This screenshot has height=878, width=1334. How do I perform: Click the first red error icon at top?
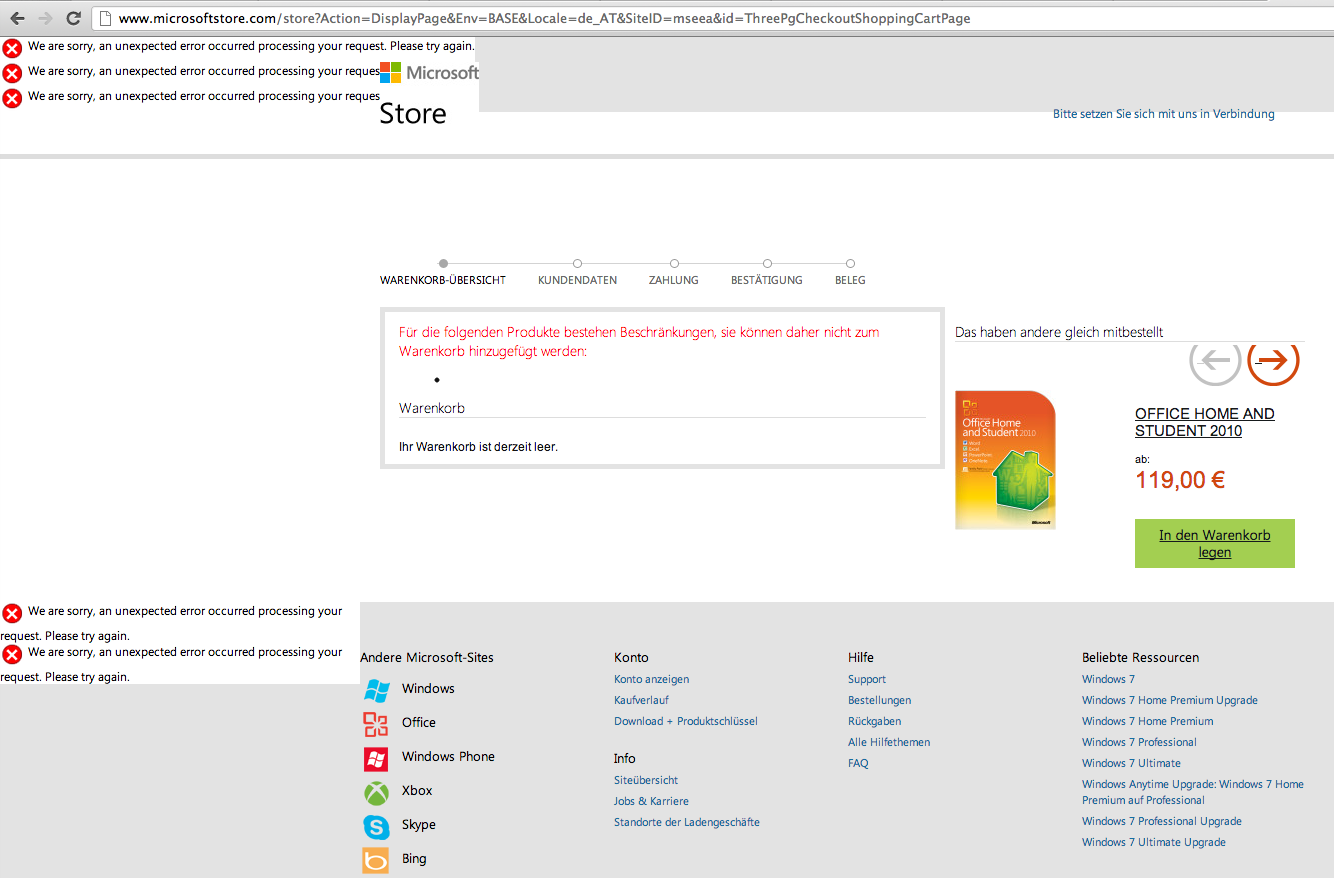coord(12,48)
